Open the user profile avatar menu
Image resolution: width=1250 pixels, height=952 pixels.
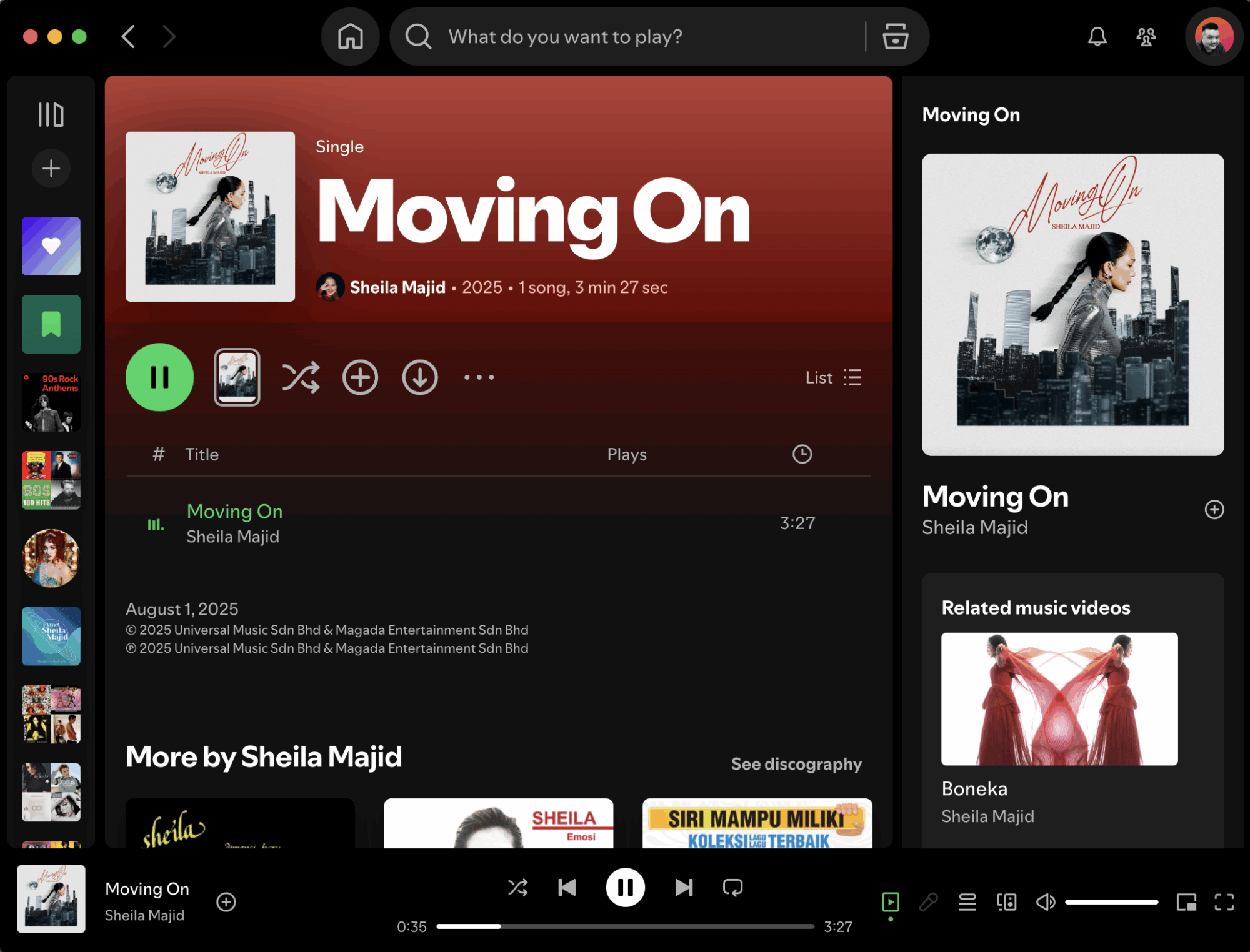pos(1214,37)
